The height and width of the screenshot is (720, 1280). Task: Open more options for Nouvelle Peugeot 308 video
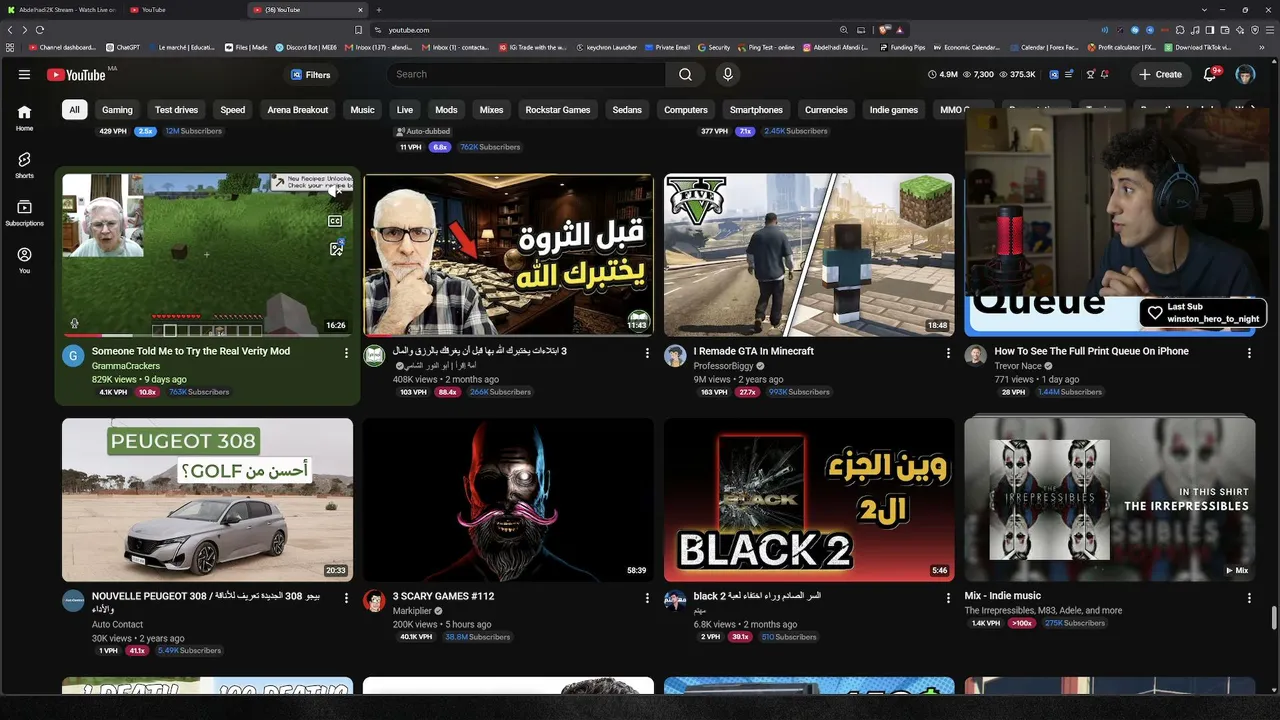coord(347,598)
